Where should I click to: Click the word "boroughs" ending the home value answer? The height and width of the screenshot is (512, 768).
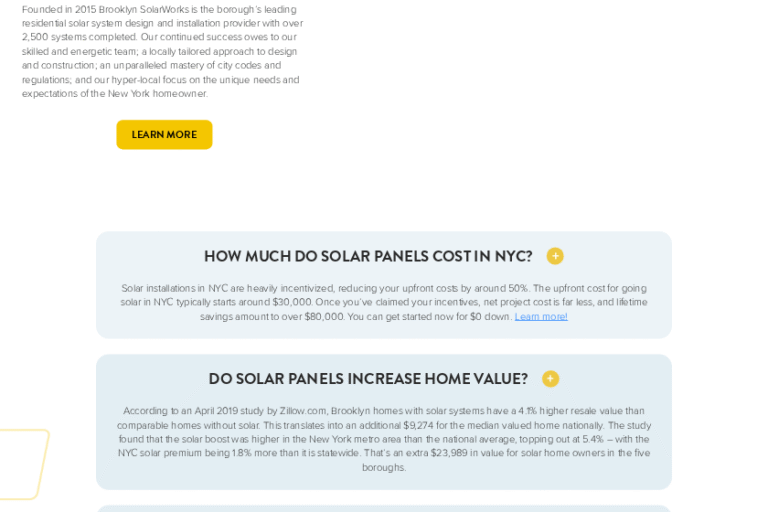384,467
